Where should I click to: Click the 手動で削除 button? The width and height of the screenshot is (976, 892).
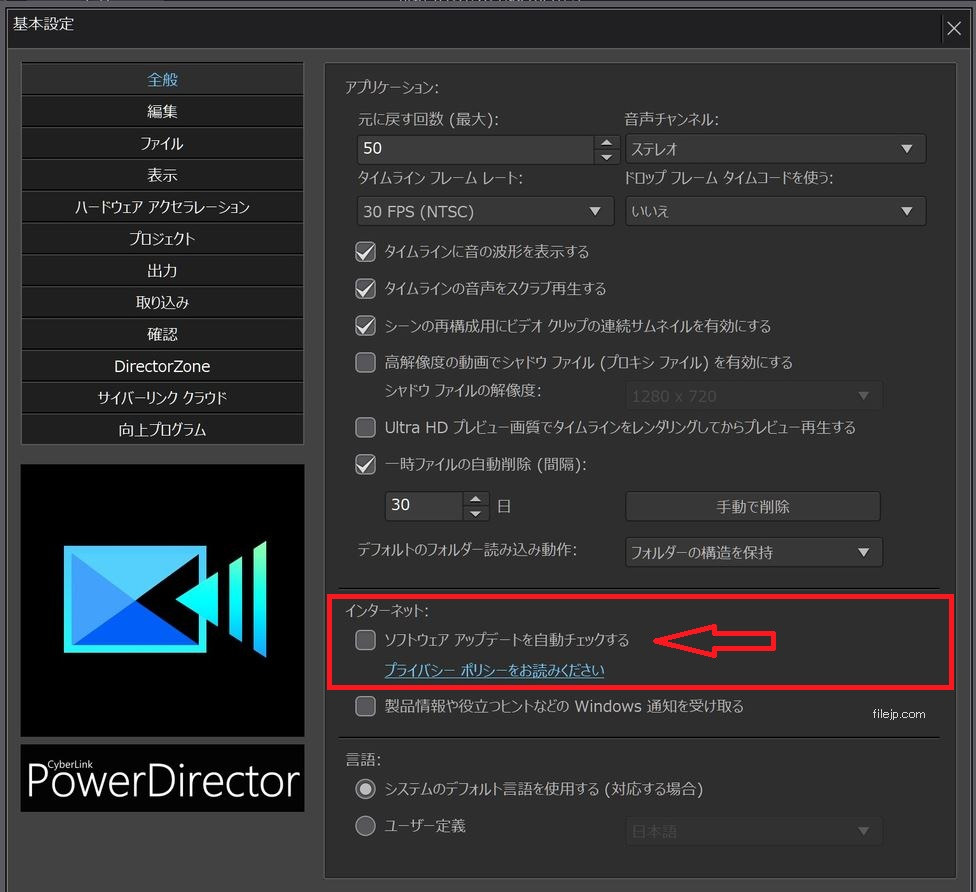(x=753, y=506)
